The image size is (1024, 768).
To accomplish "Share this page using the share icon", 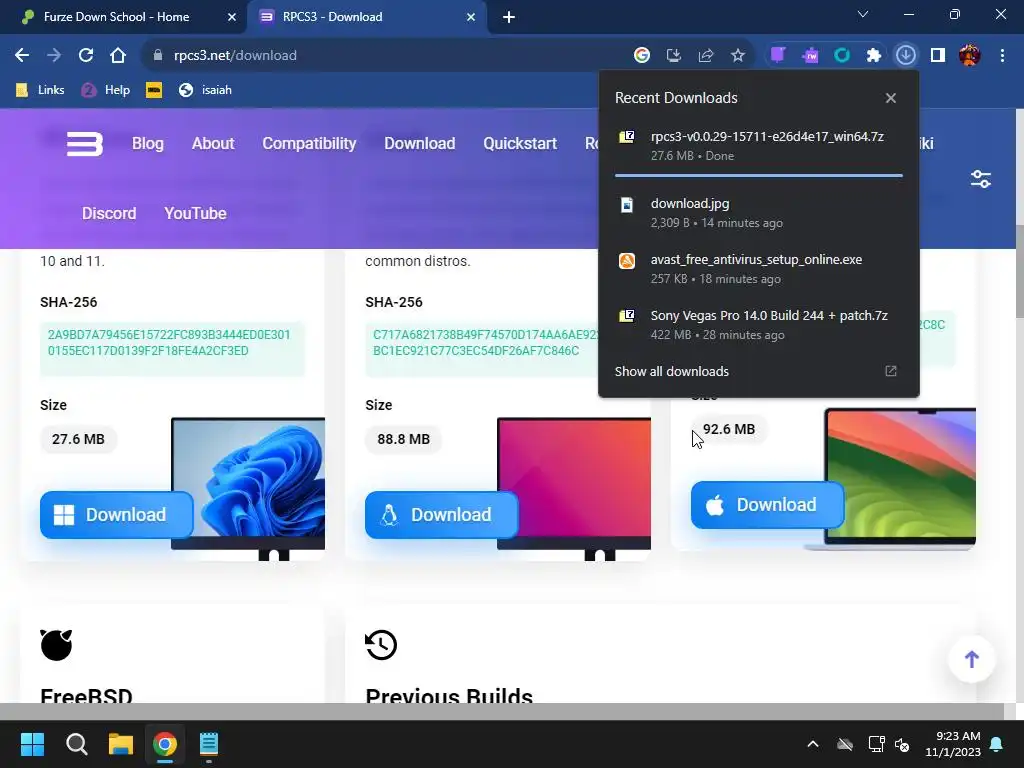I will (705, 56).
